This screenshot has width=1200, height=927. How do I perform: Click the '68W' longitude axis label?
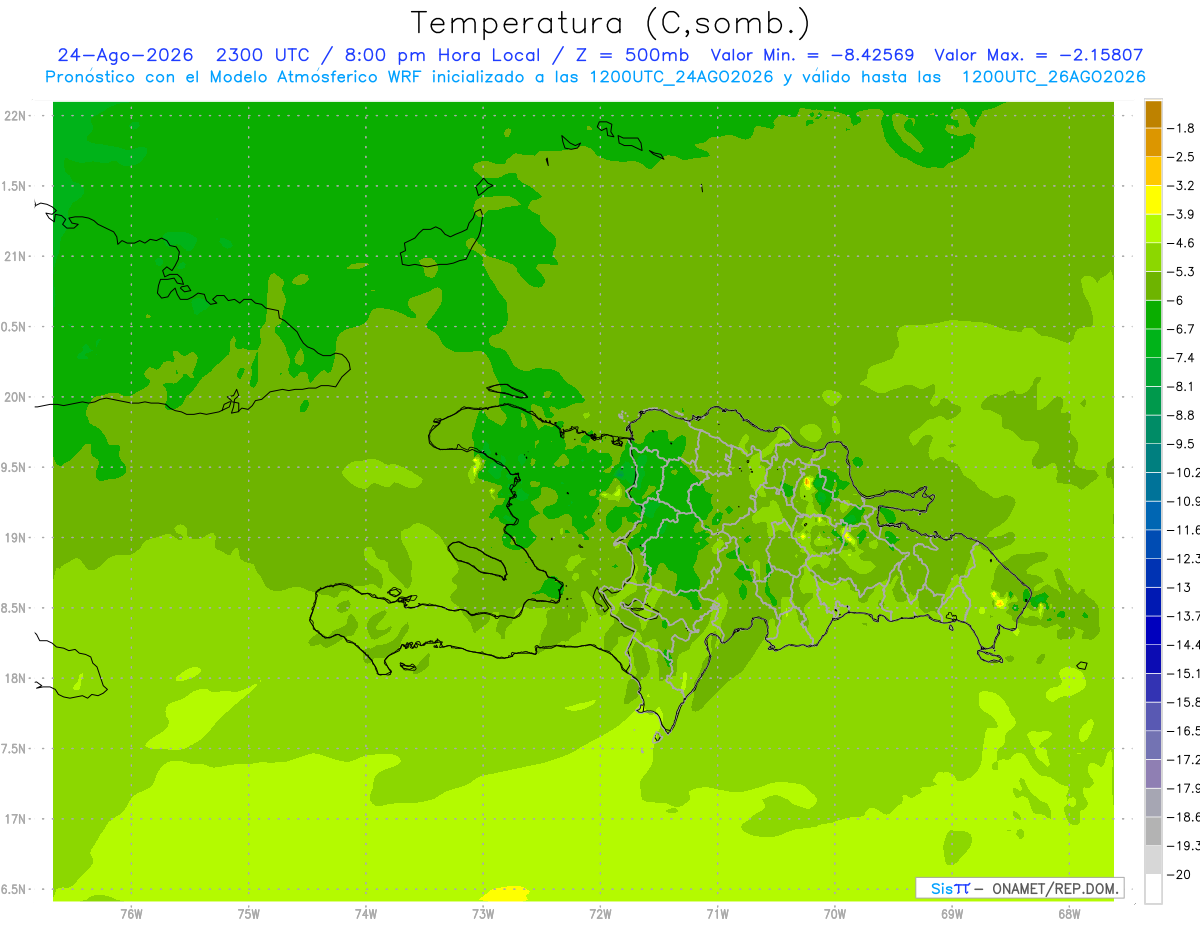[1069, 914]
